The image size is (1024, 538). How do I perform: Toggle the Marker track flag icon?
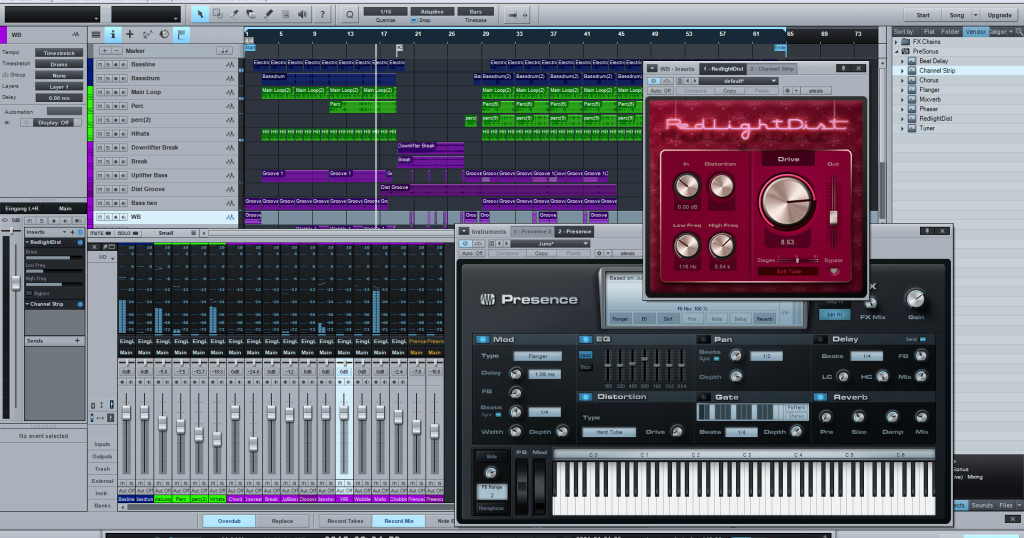tap(182, 35)
